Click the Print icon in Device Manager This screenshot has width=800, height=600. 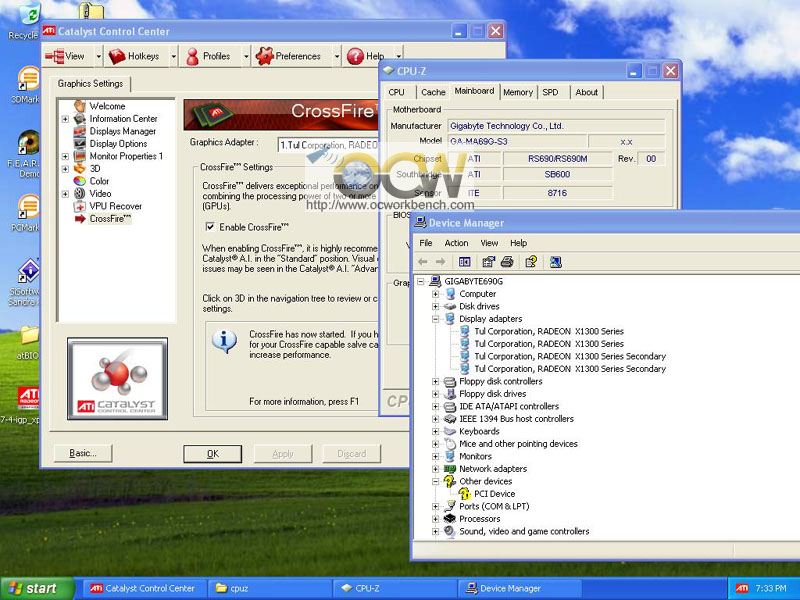point(507,262)
